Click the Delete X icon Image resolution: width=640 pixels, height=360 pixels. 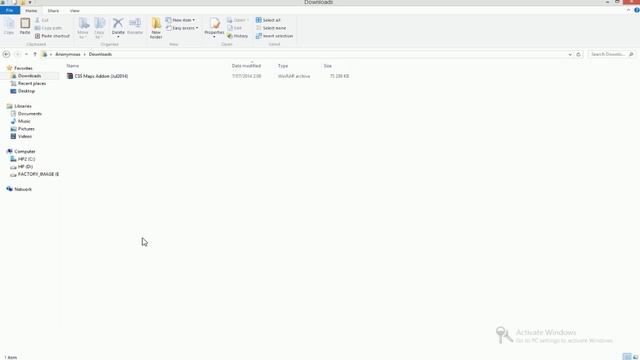118,23
